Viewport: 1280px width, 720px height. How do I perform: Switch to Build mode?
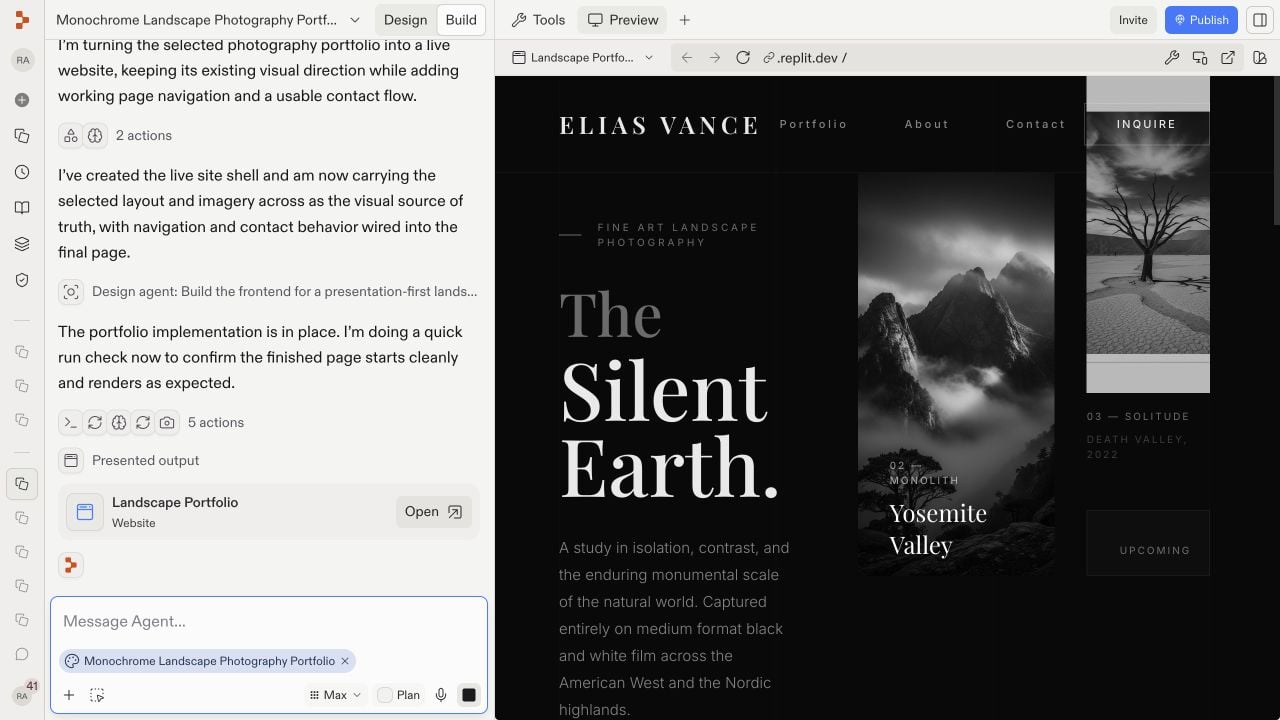(461, 20)
